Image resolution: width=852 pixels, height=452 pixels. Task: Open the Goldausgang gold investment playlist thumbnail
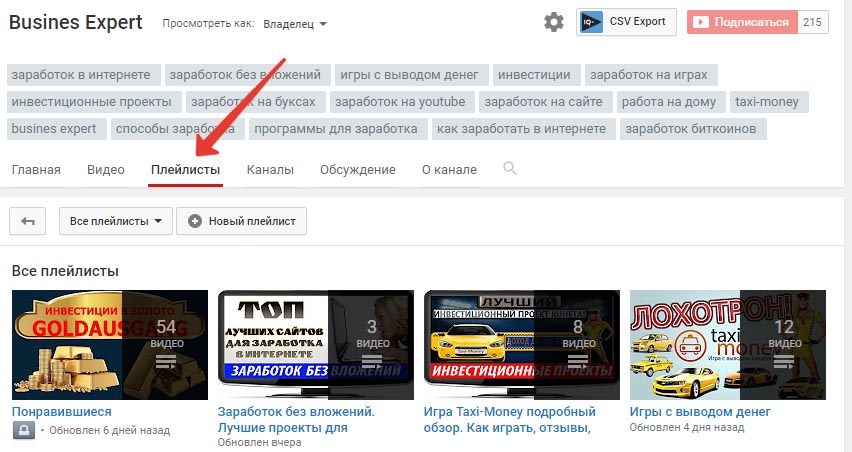(x=110, y=345)
